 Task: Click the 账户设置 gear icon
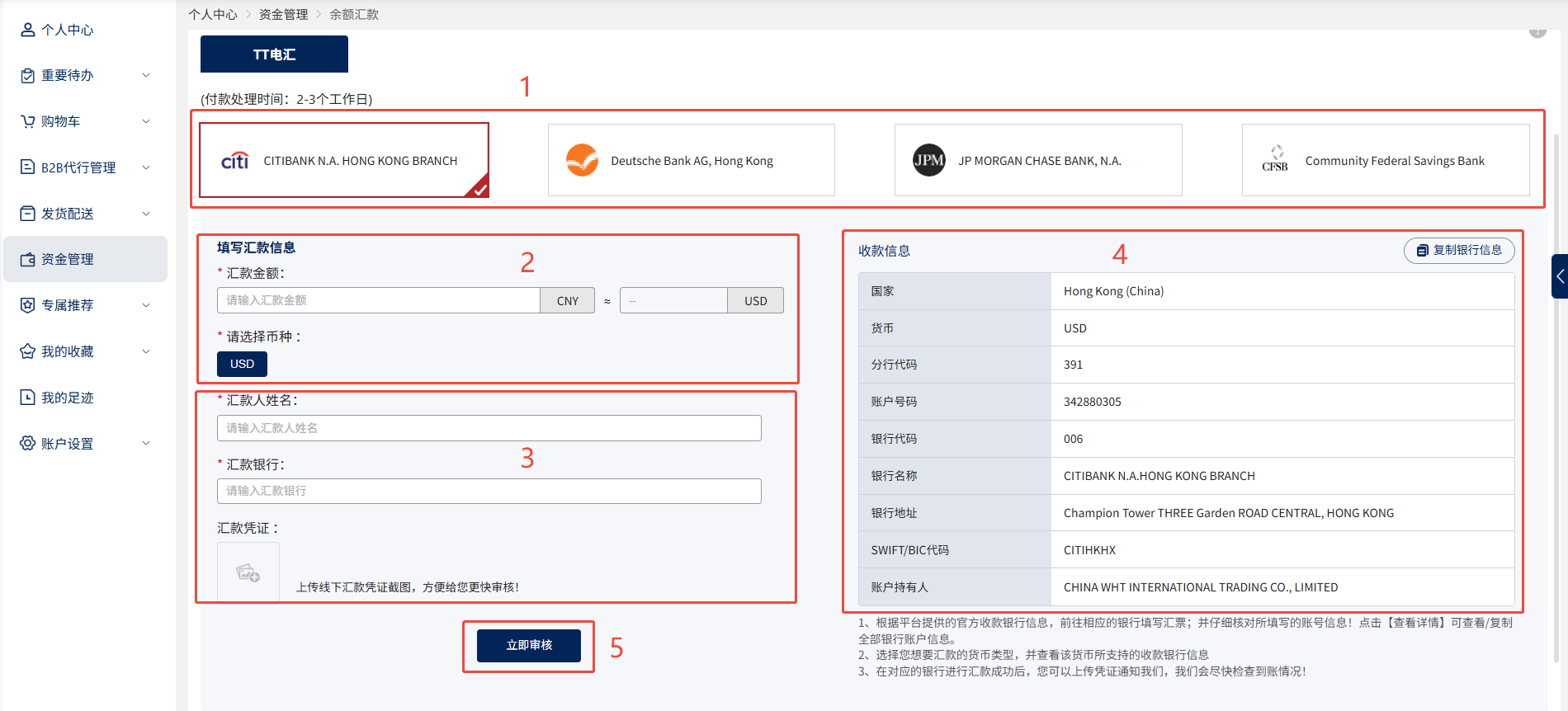pos(28,443)
